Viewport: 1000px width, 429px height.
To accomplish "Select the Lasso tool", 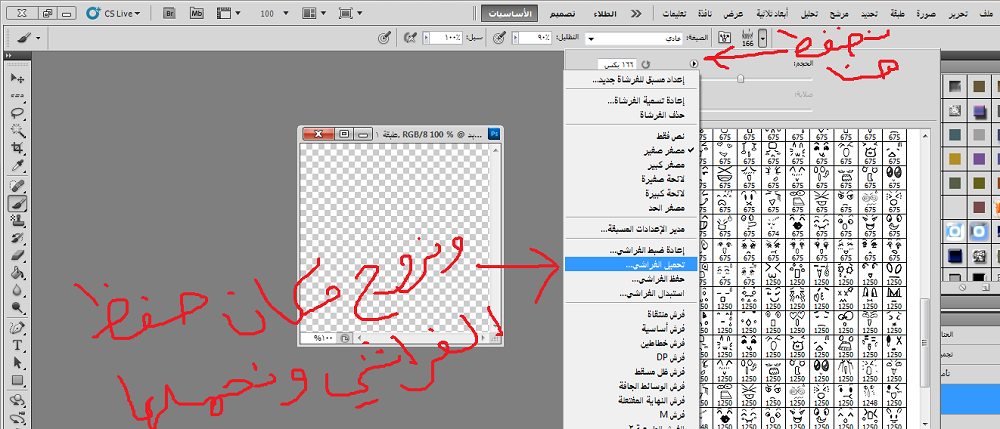I will click(x=17, y=113).
